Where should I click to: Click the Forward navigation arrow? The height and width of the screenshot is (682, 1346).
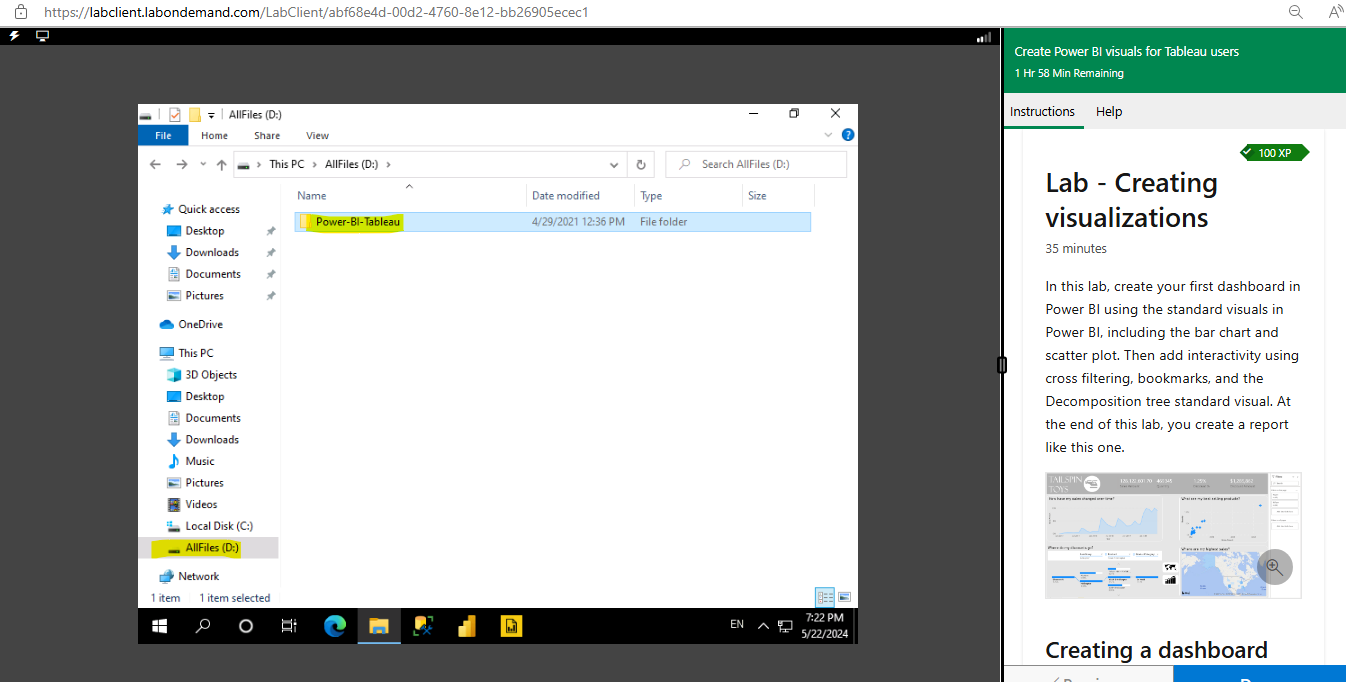pos(181,164)
